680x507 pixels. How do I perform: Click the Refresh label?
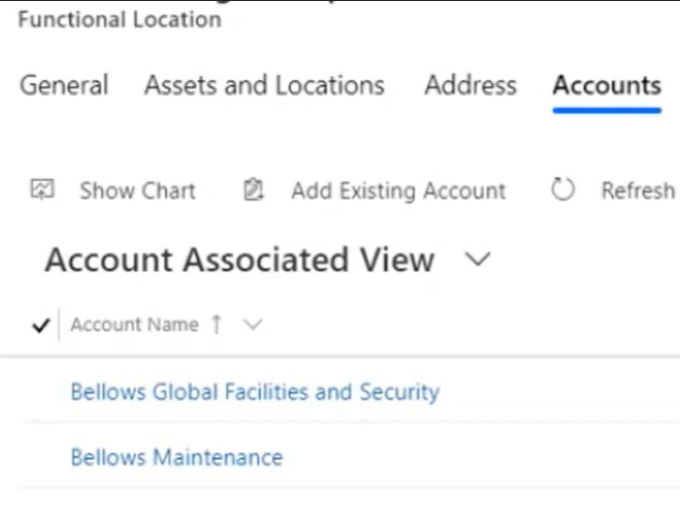click(x=638, y=190)
